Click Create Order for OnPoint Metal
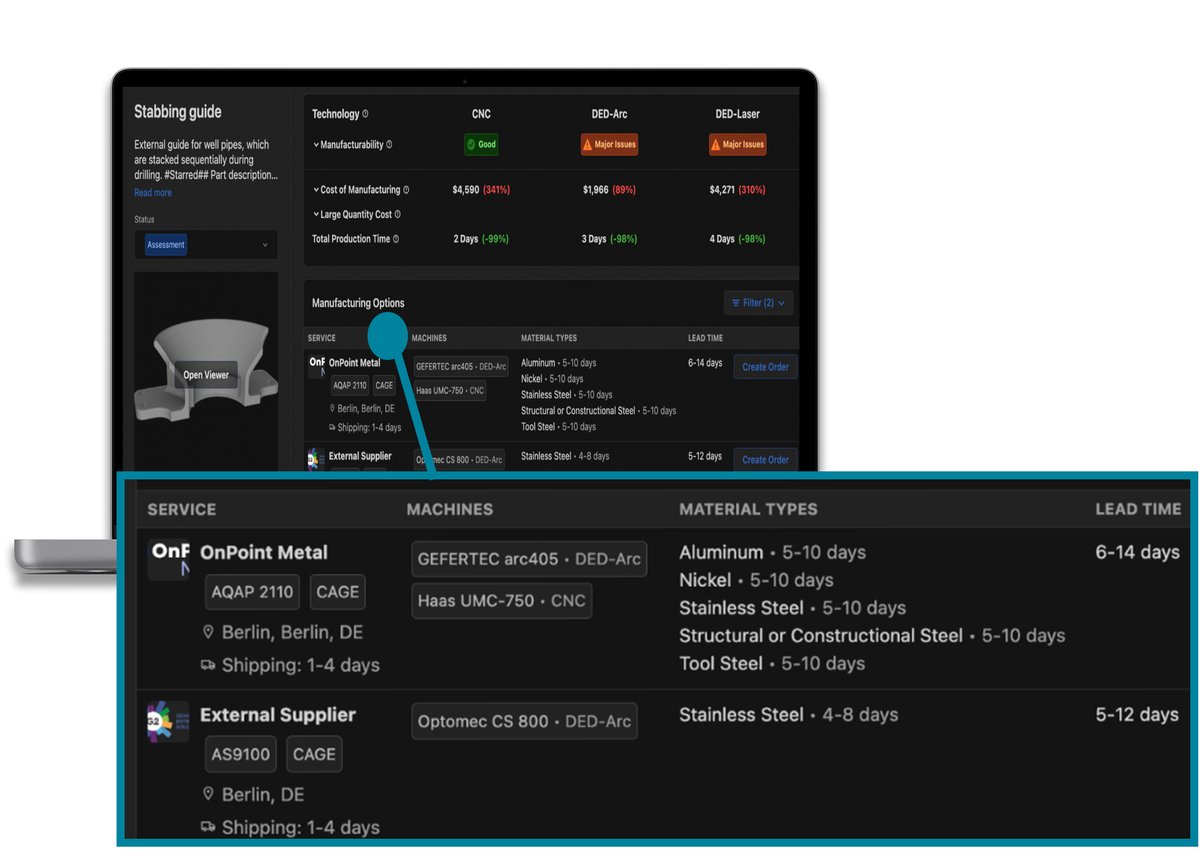 pyautogui.click(x=765, y=367)
